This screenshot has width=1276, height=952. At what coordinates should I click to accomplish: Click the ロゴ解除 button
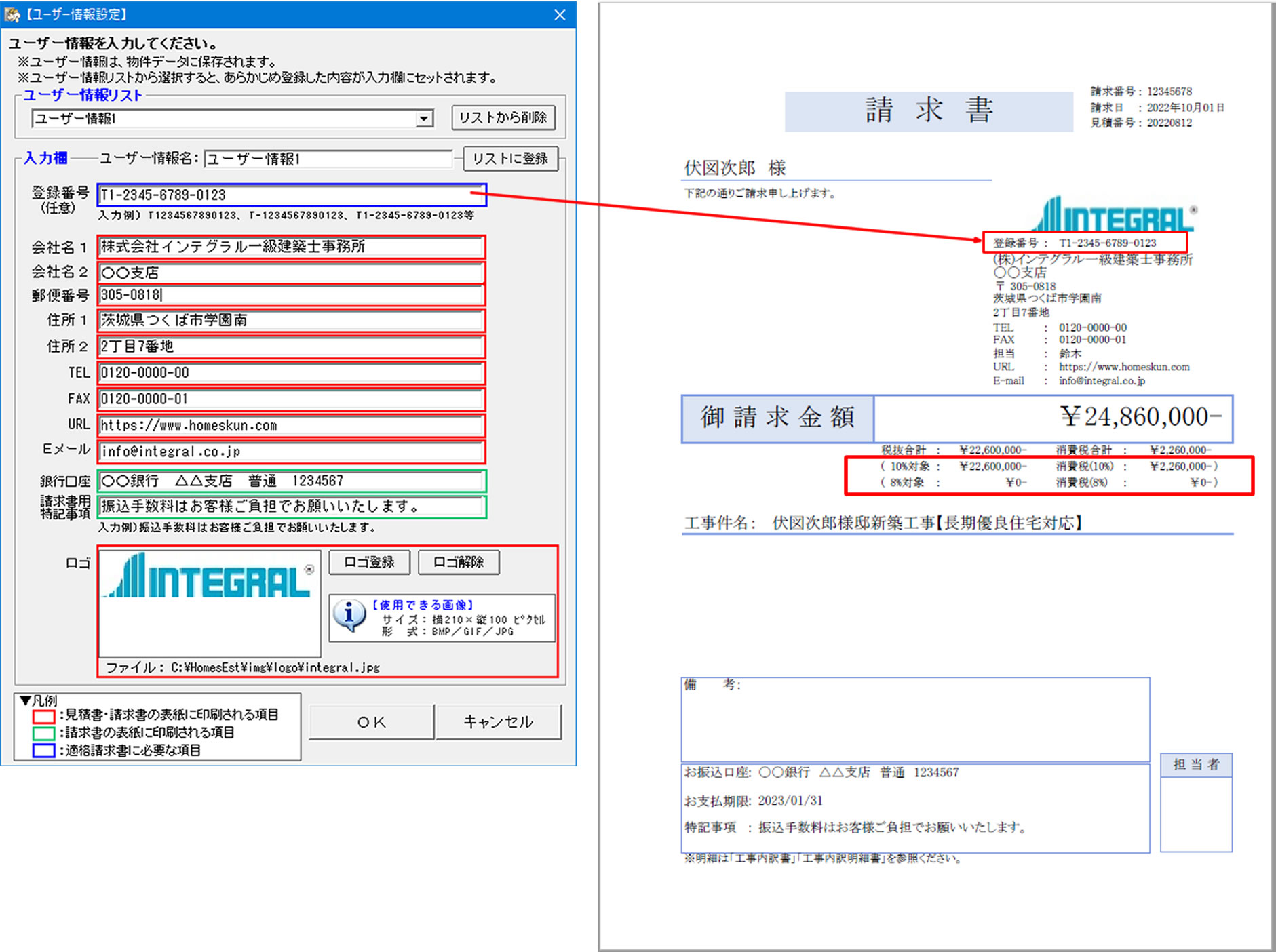click(459, 562)
